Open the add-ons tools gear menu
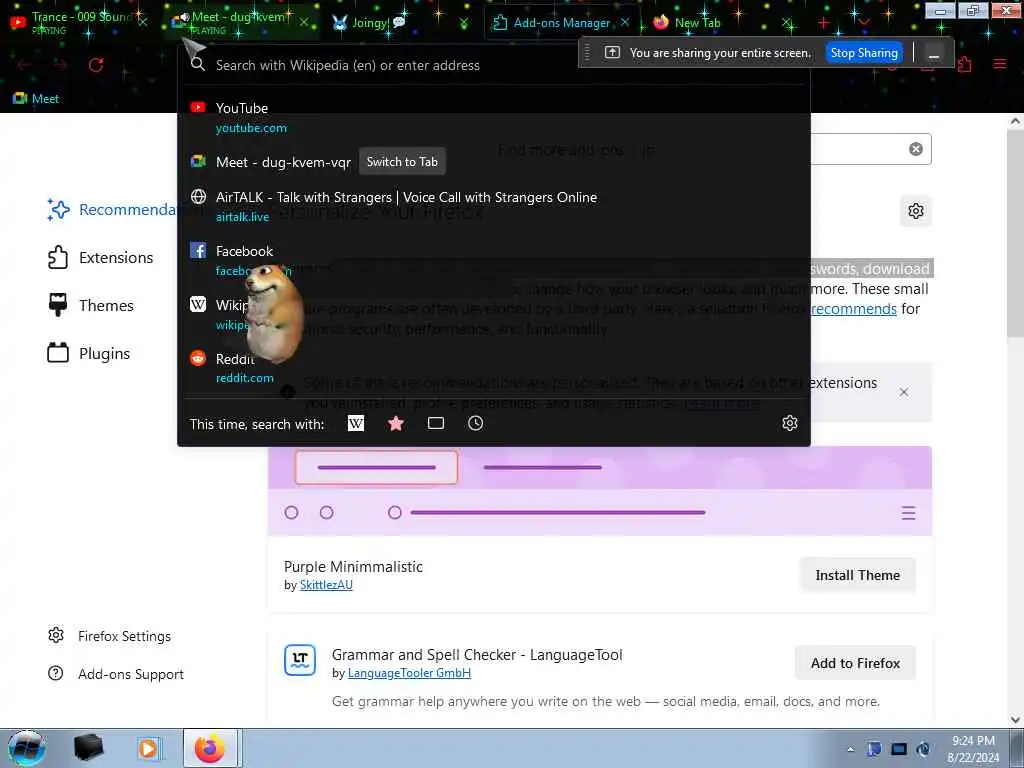This screenshot has height=768, width=1024. pyautogui.click(x=916, y=211)
